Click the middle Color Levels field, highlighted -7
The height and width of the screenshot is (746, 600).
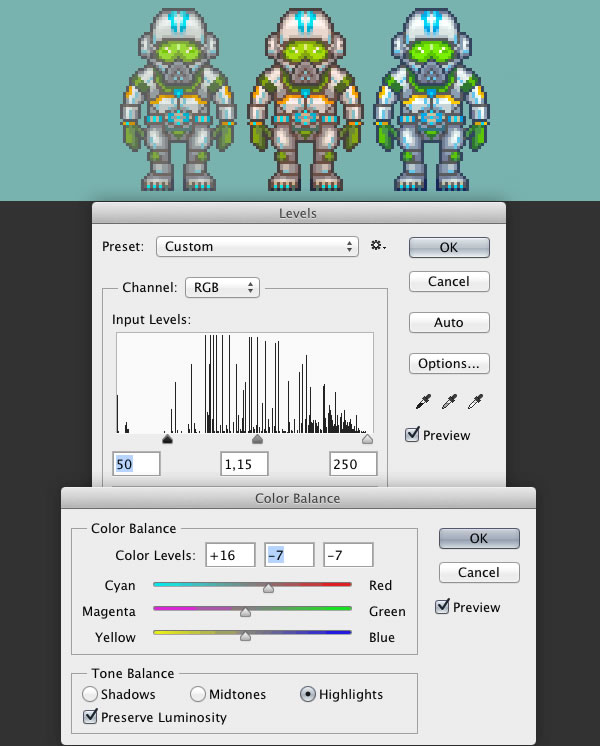(289, 555)
